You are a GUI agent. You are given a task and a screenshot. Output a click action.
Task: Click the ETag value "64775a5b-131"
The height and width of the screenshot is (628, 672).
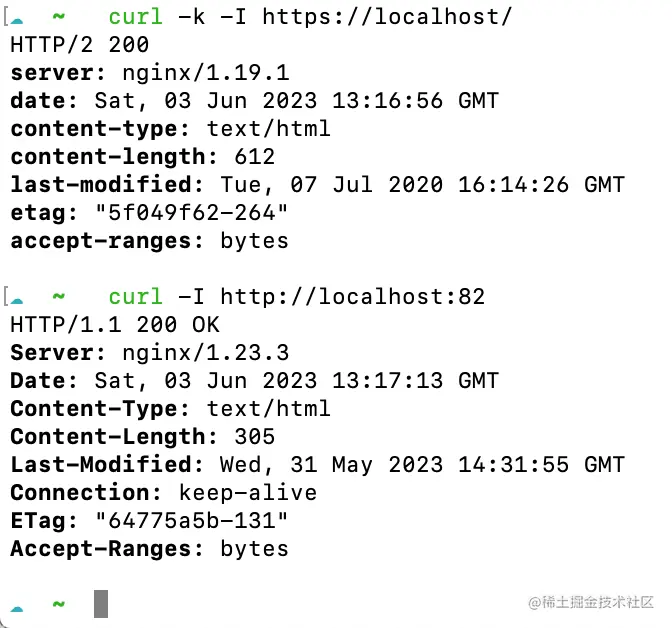(x=192, y=521)
